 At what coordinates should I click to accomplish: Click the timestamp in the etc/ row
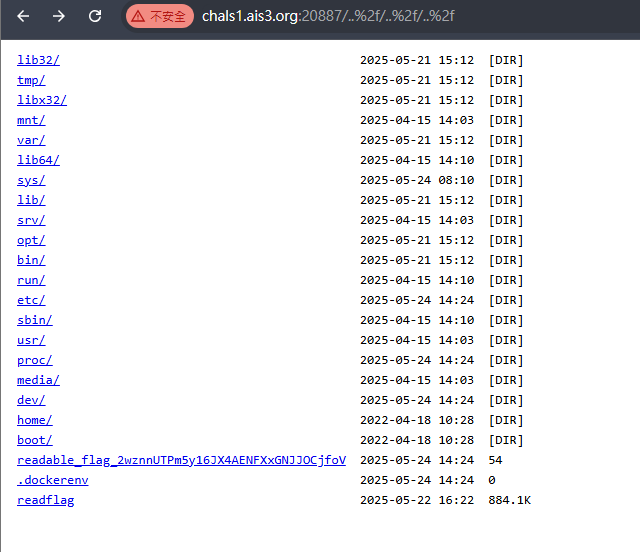[x=417, y=300]
